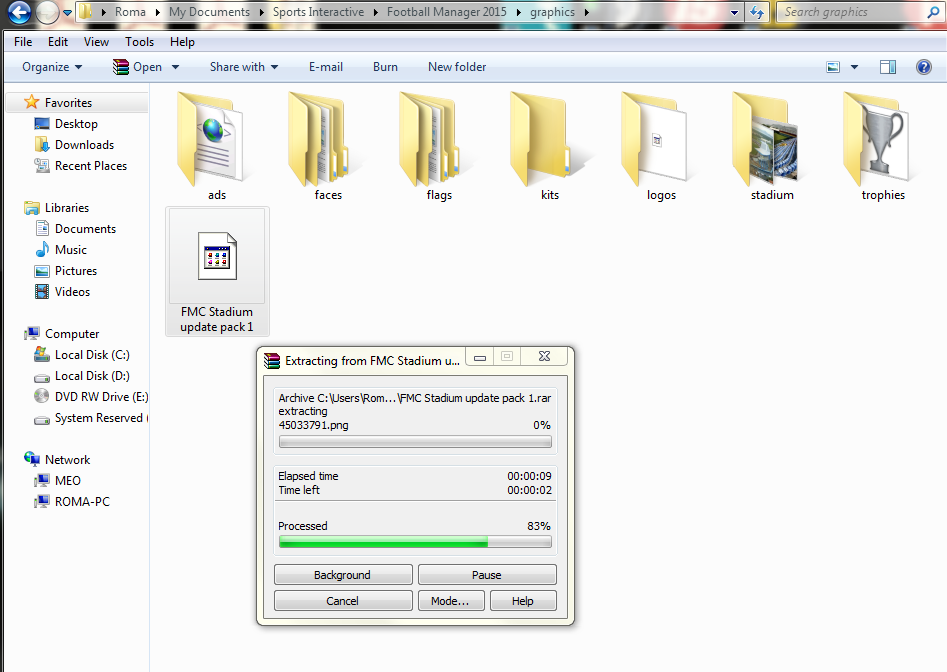Select Libraries in navigation pane
This screenshot has width=947, height=672.
coord(66,208)
